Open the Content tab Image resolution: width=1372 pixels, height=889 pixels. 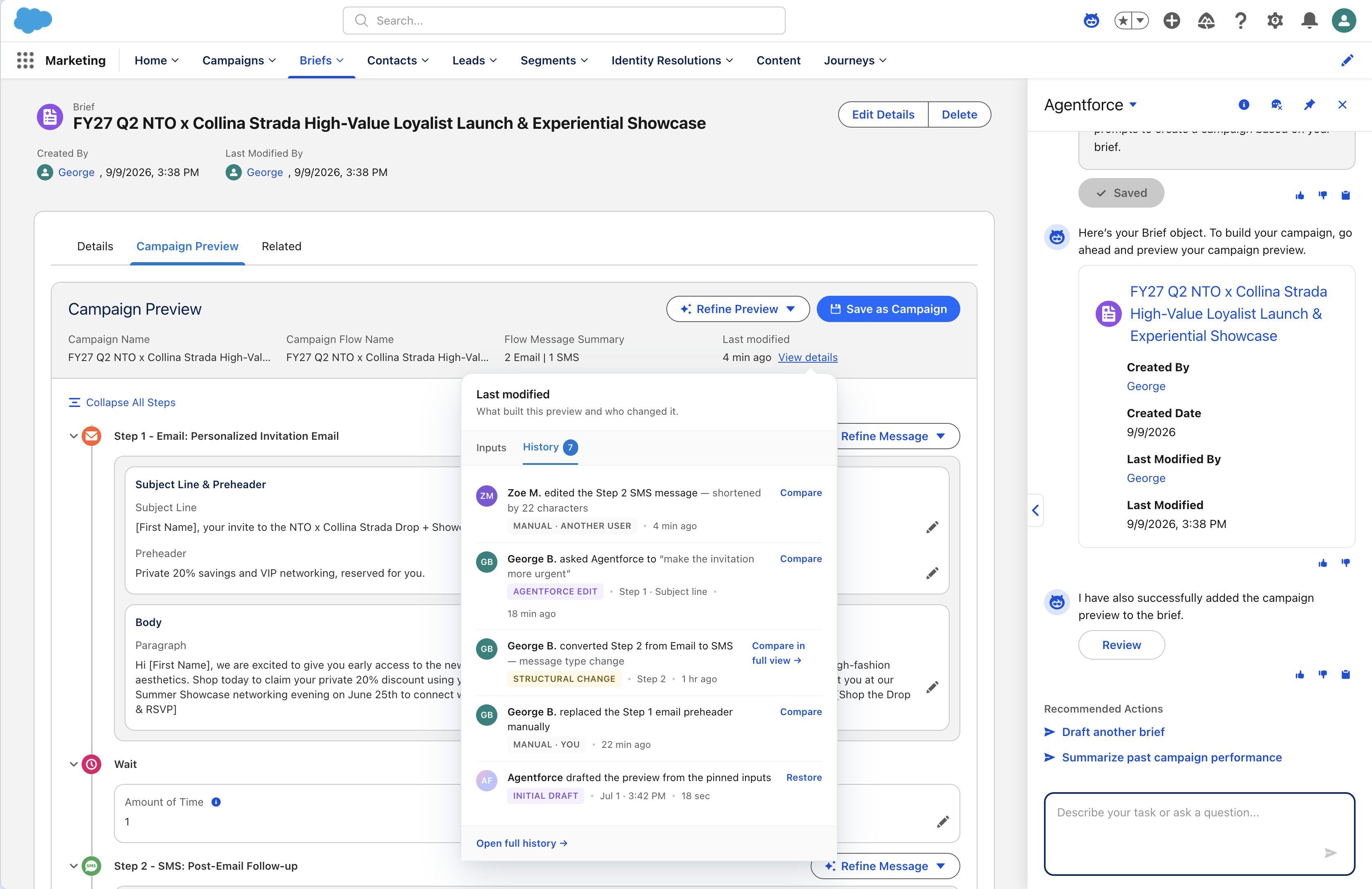778,61
